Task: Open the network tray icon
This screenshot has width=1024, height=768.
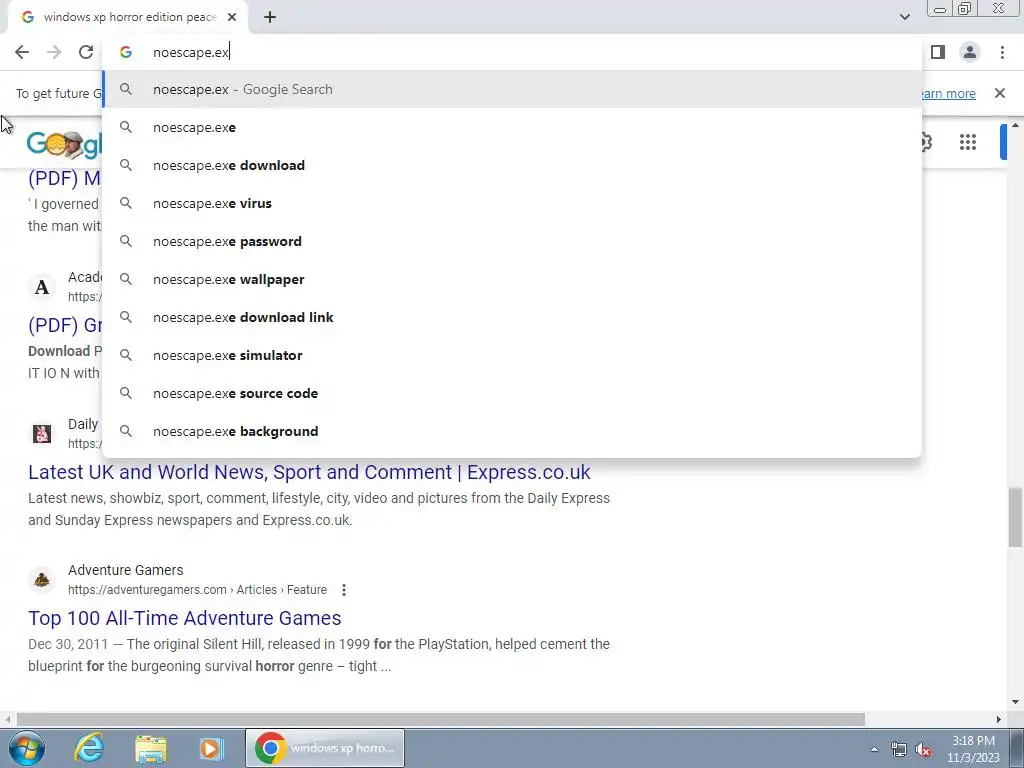Action: (899, 749)
